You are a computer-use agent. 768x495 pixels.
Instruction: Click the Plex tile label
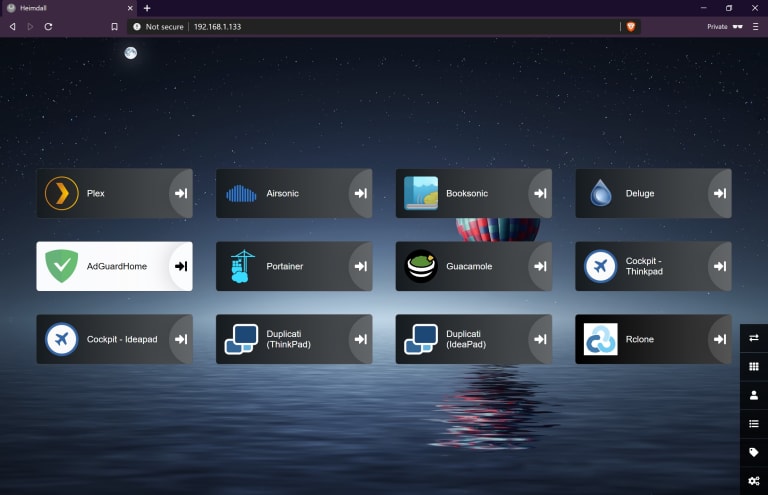click(96, 193)
